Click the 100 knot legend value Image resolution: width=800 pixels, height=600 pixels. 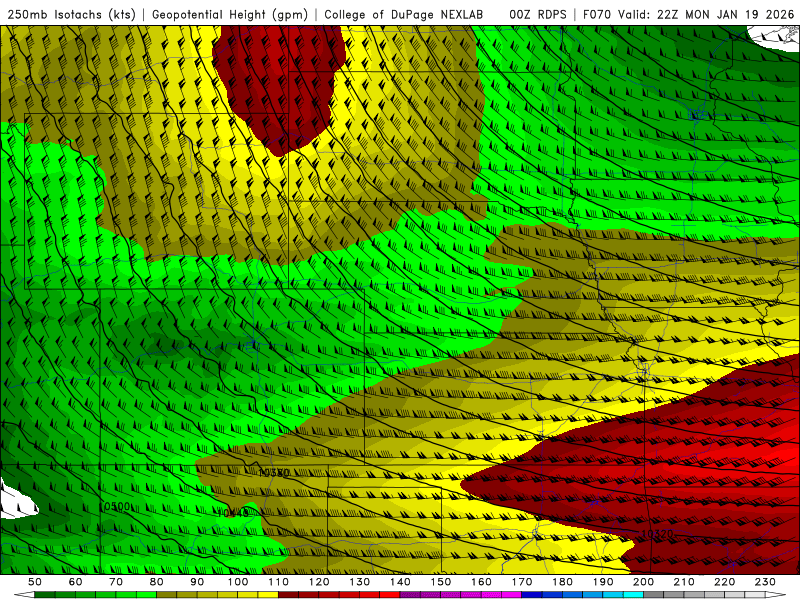coord(238,582)
